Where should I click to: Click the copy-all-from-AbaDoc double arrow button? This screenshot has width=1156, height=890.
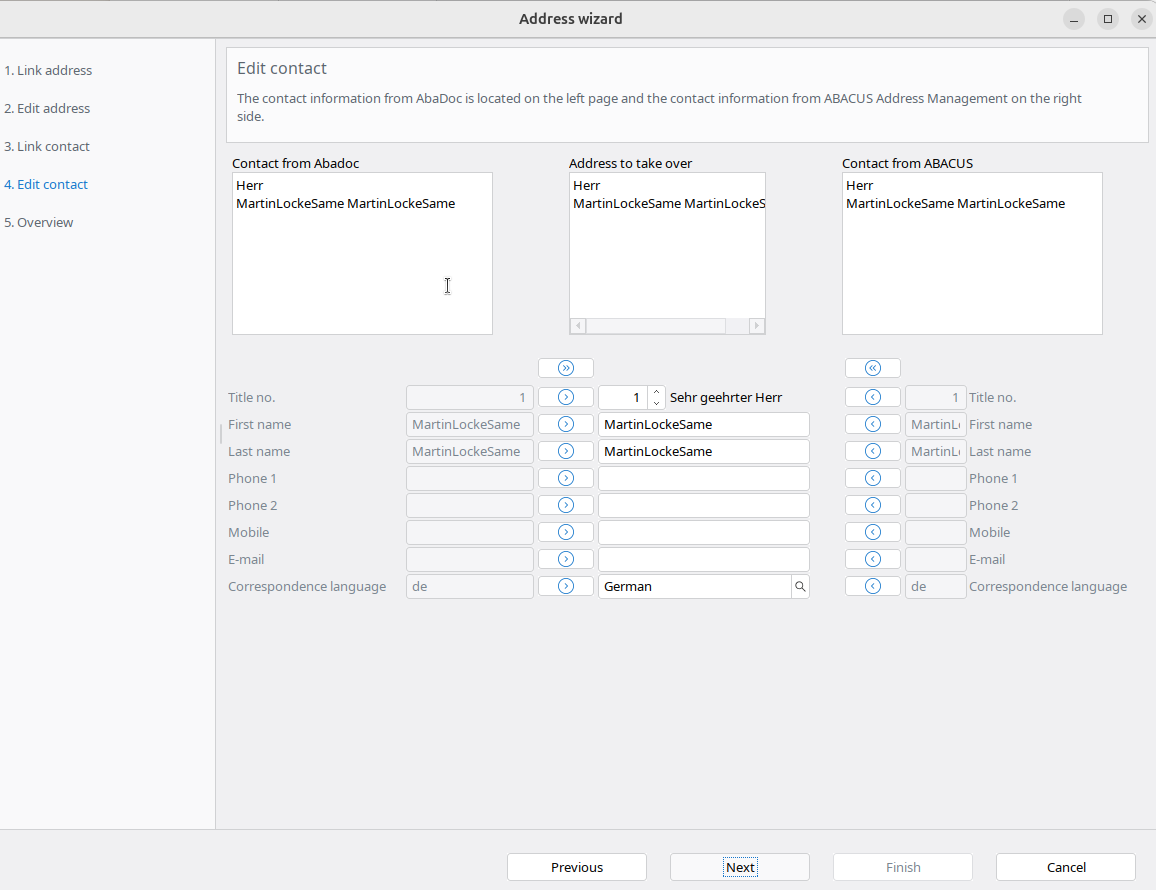tap(566, 368)
